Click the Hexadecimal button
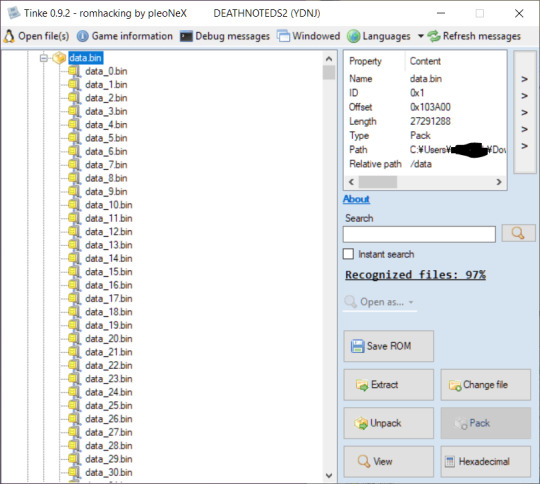Image resolution: width=540 pixels, height=484 pixels. point(486,462)
